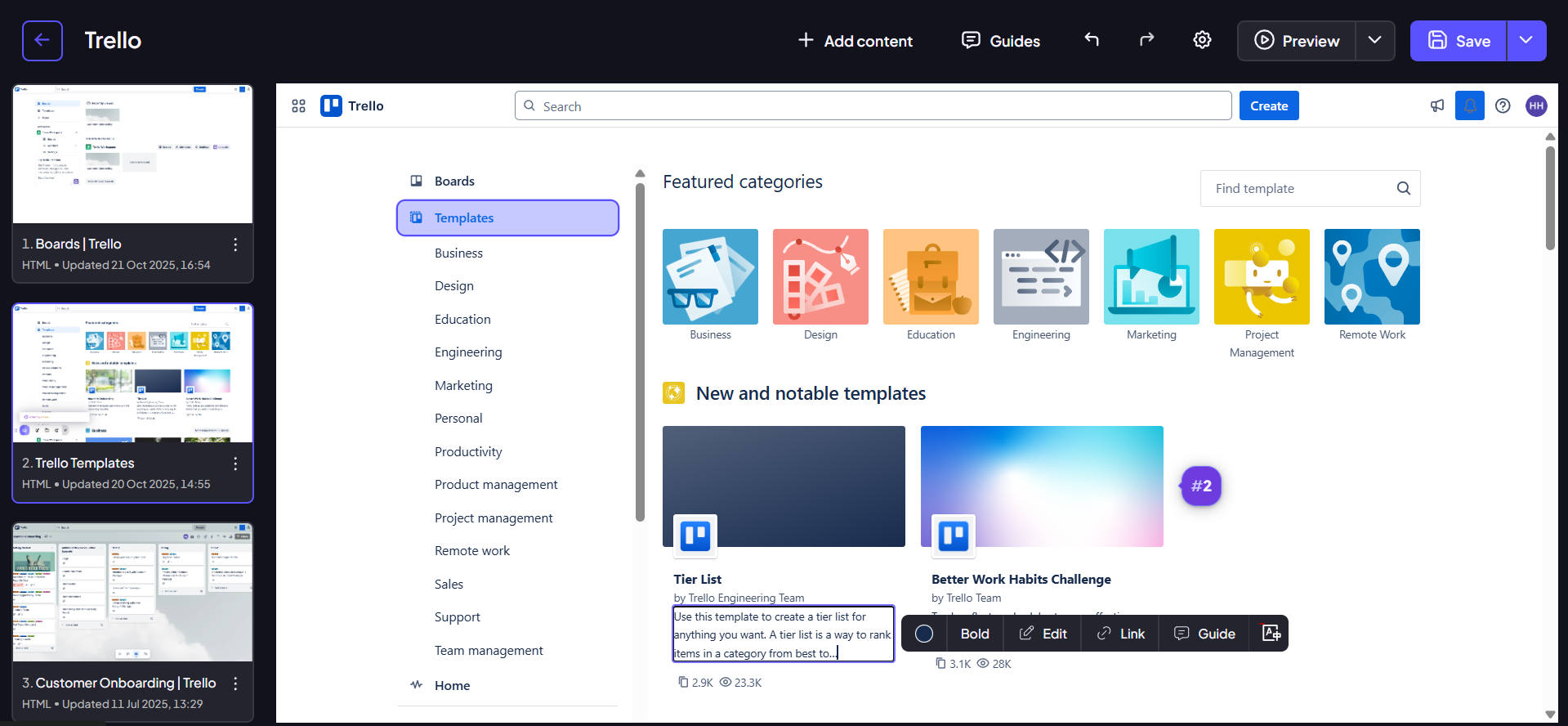
Task: Click the text replace icon in toolbar
Action: [x=1271, y=634]
